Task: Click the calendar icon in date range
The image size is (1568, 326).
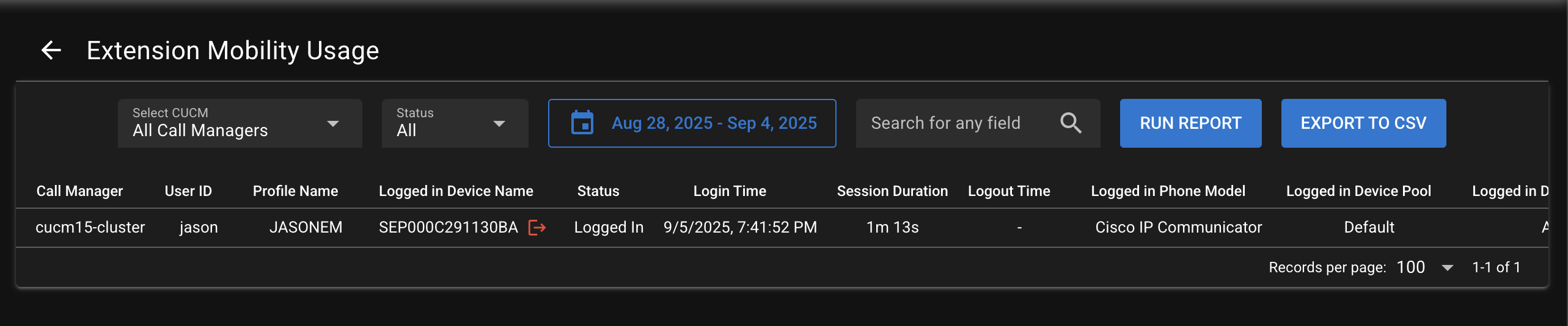Action: [582, 123]
